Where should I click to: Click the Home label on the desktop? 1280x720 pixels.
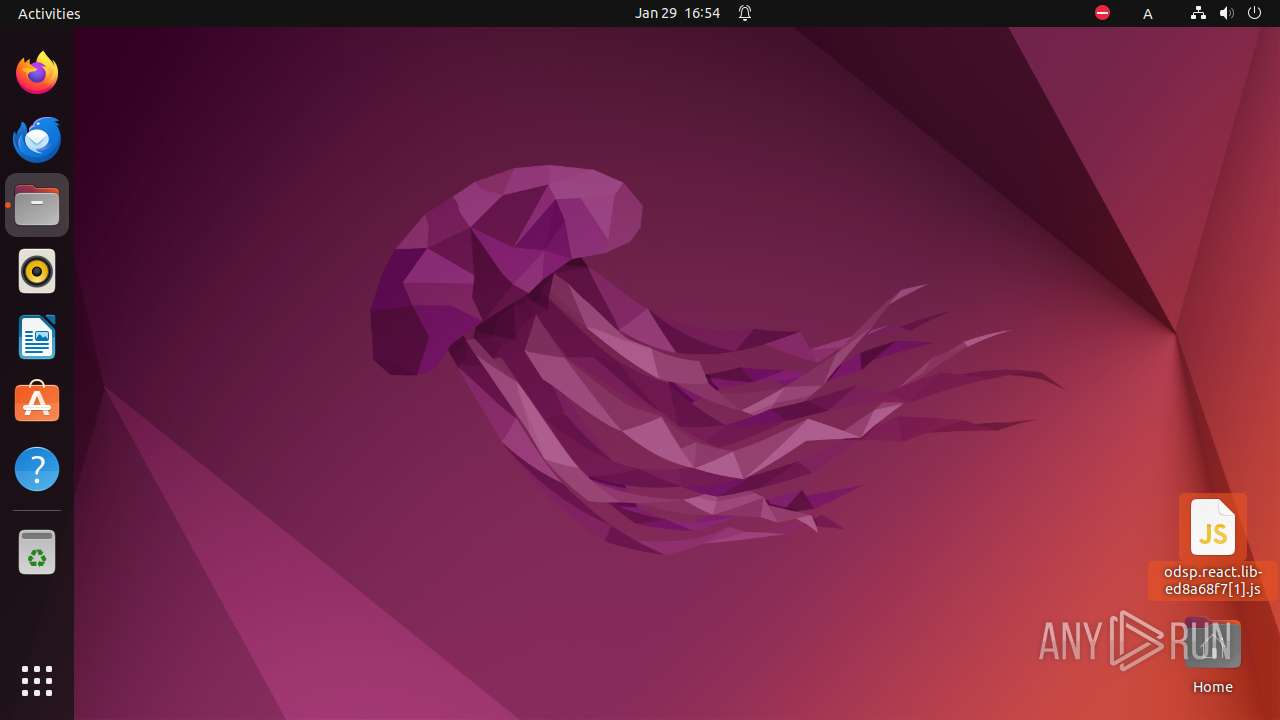[x=1213, y=687]
